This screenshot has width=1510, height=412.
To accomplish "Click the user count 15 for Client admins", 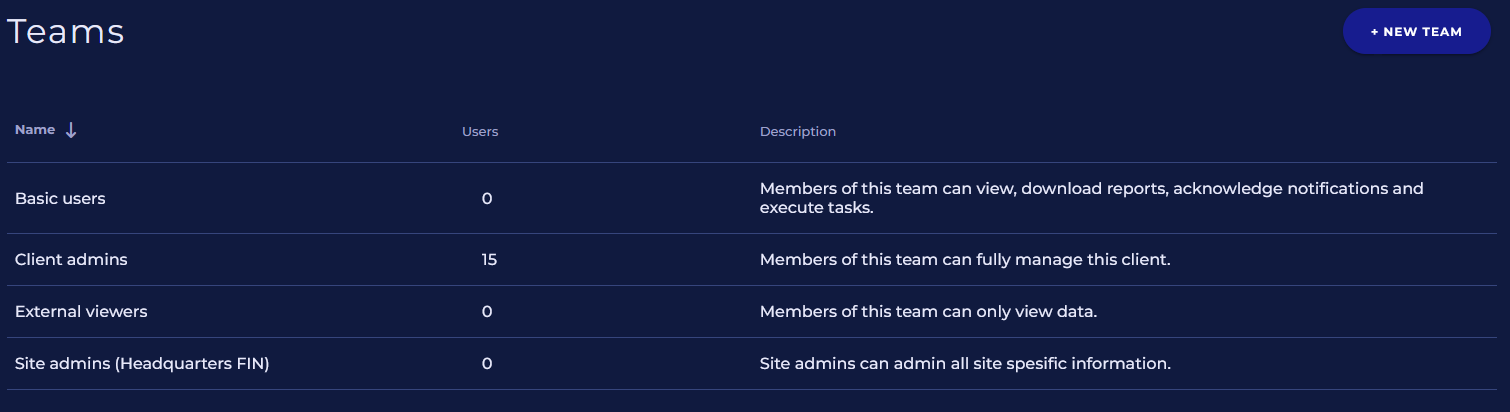I will click(488, 260).
